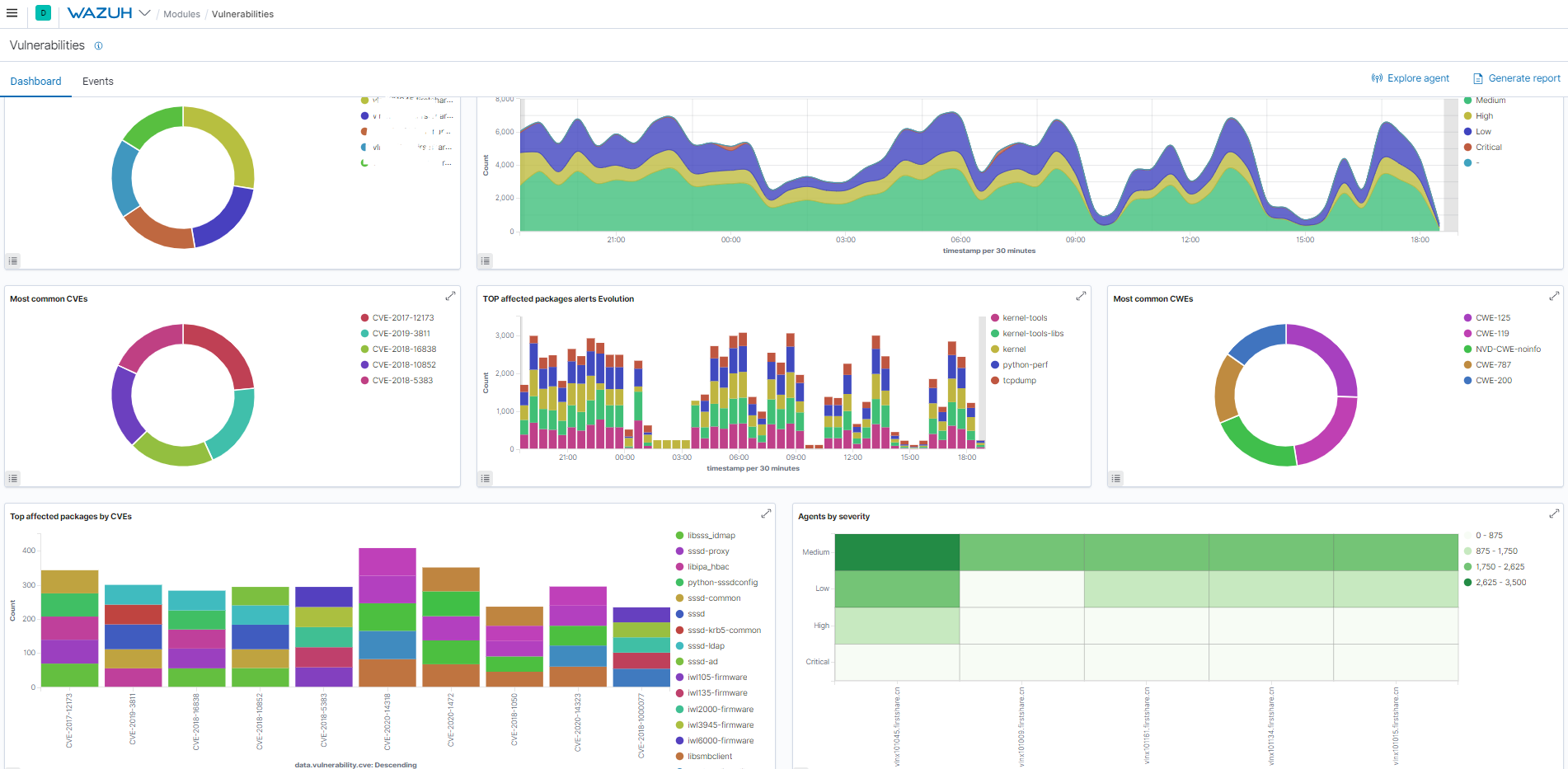1568x769 pixels.
Task: Click Generate report button
Action: coord(1516,78)
